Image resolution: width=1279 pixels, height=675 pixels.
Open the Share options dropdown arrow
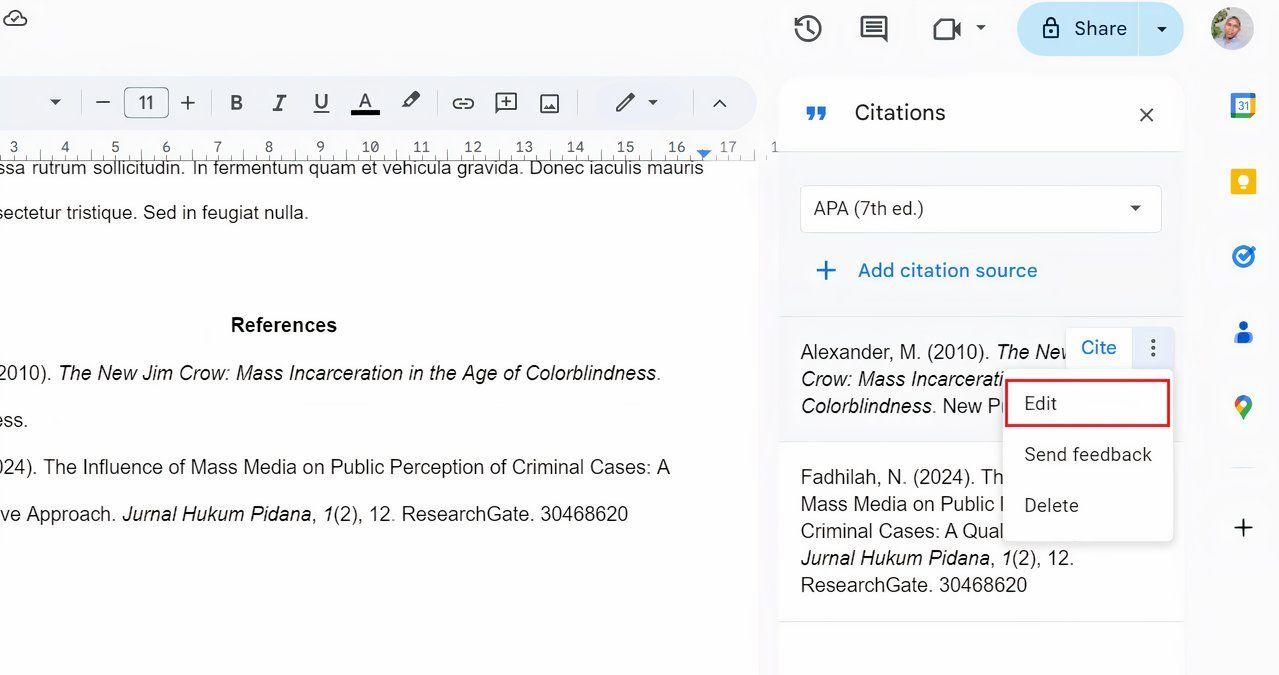(1160, 28)
